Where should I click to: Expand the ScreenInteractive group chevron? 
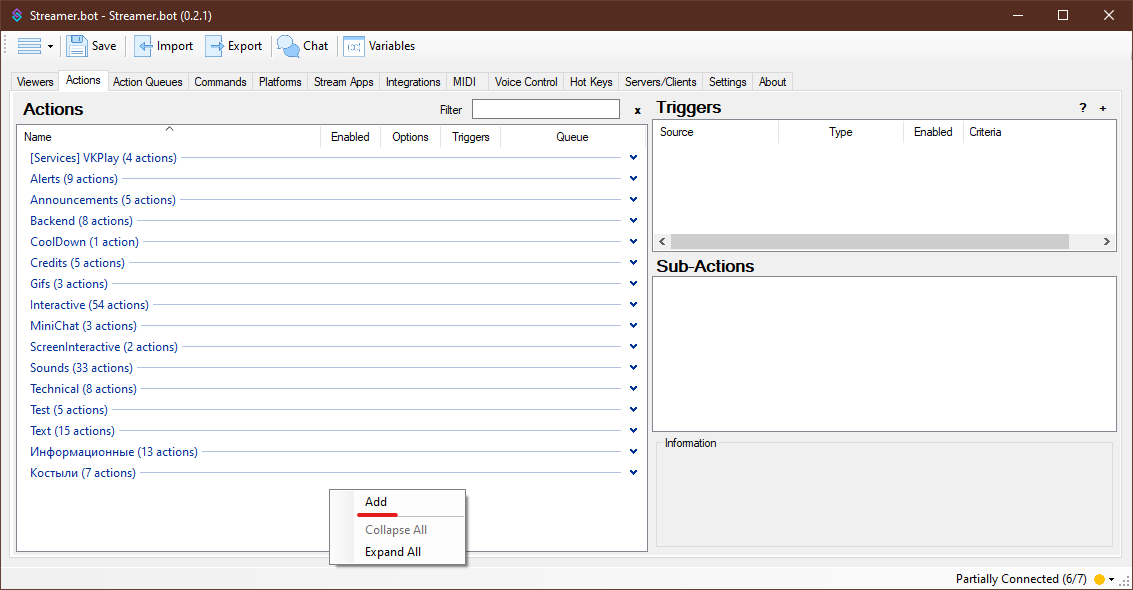click(x=634, y=346)
